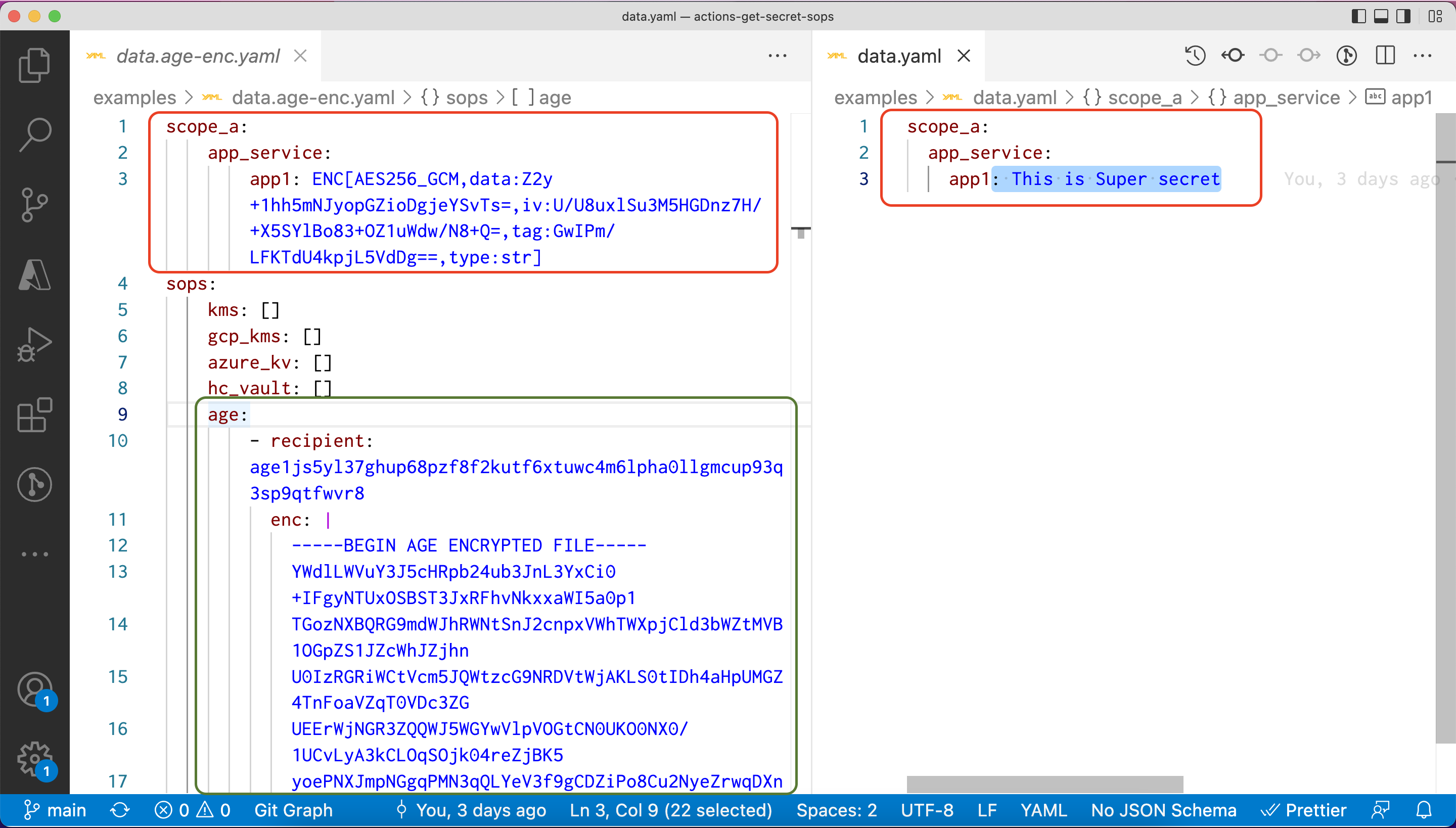Open data.age-enc.yaml breadcrumb dropdown
Screen dimensions: 1456x828
click(313, 98)
